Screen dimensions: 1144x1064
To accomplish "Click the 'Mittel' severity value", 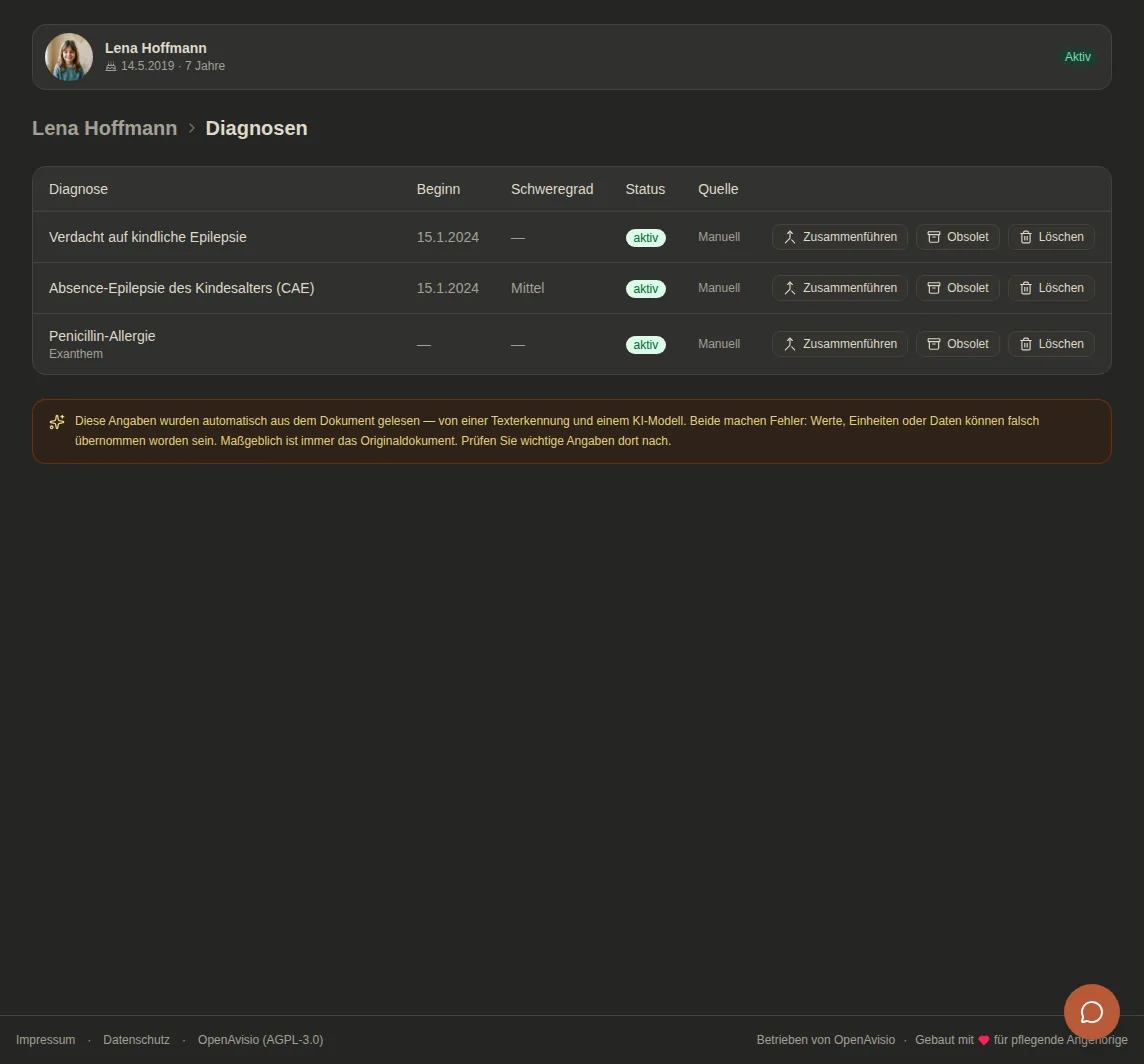I will coord(527,288).
